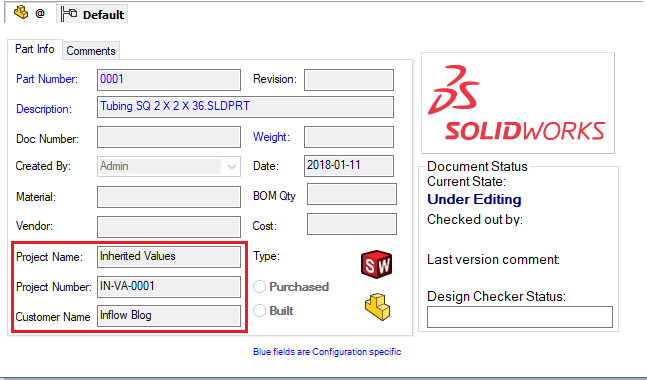The width and height of the screenshot is (647, 380).
Task: Click the SOLIDWORKS logo image
Action: [x=518, y=103]
